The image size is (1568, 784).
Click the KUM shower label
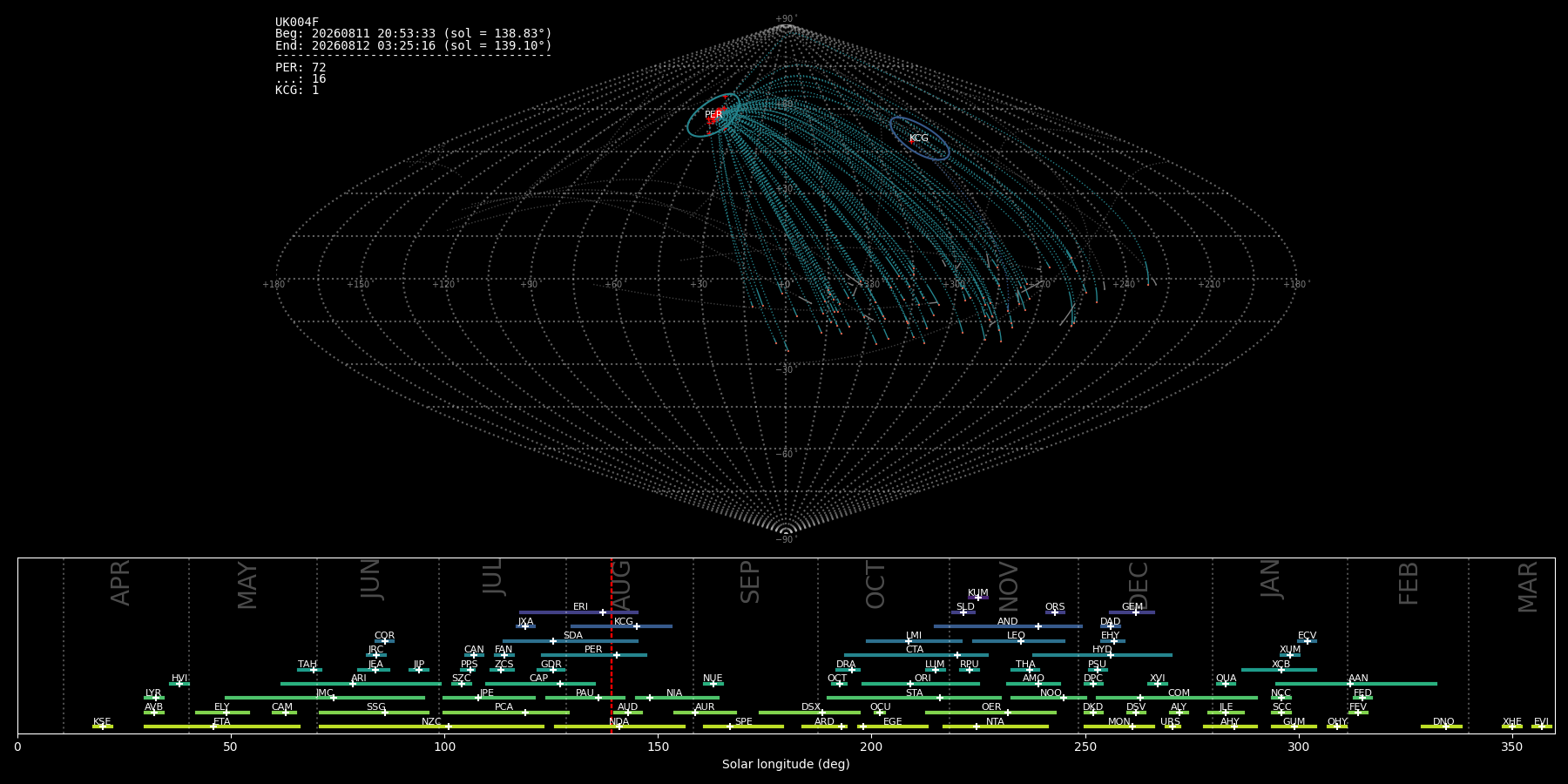(978, 593)
